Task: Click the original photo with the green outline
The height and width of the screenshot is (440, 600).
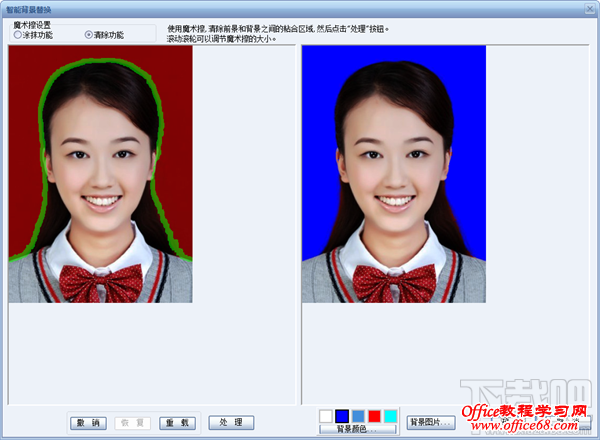Action: [100, 174]
